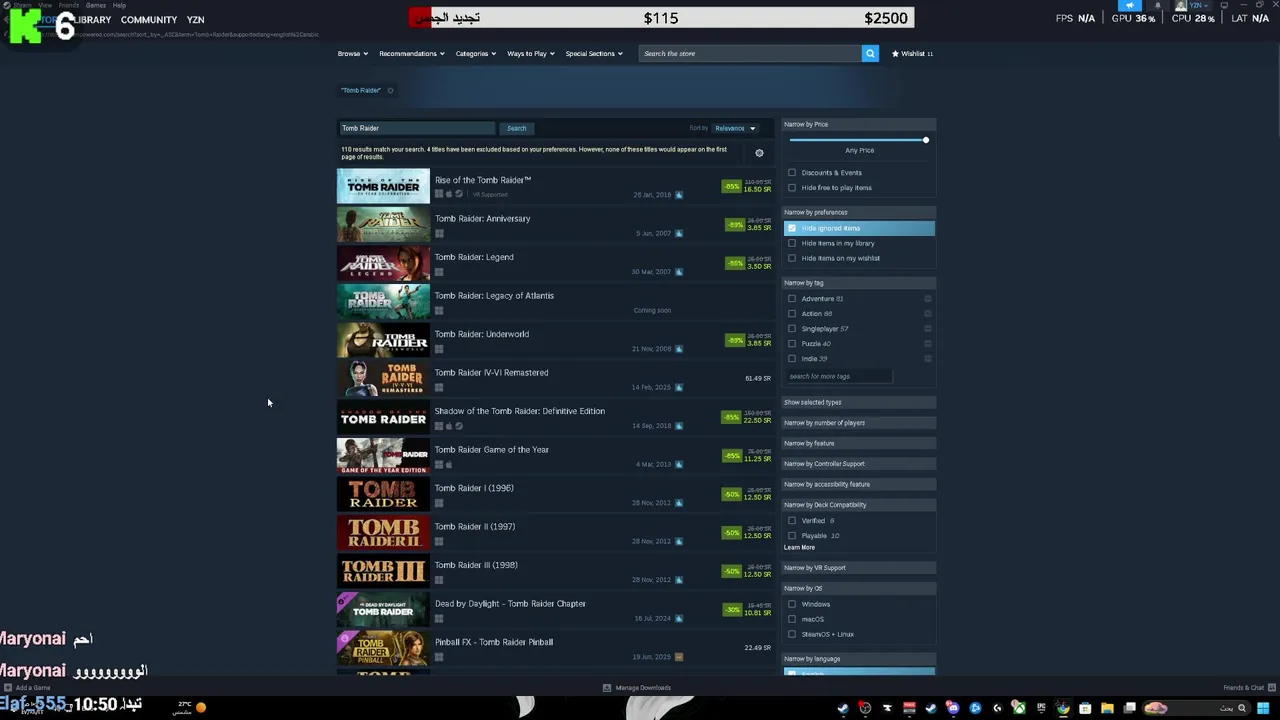Expand Show selected types section

859,402
